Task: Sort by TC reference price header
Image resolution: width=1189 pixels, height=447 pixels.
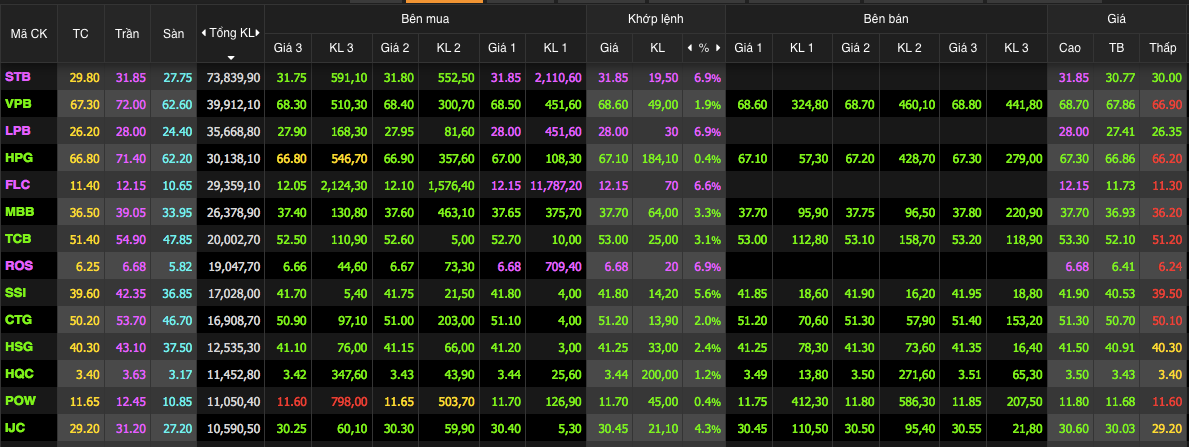Action: [x=81, y=33]
